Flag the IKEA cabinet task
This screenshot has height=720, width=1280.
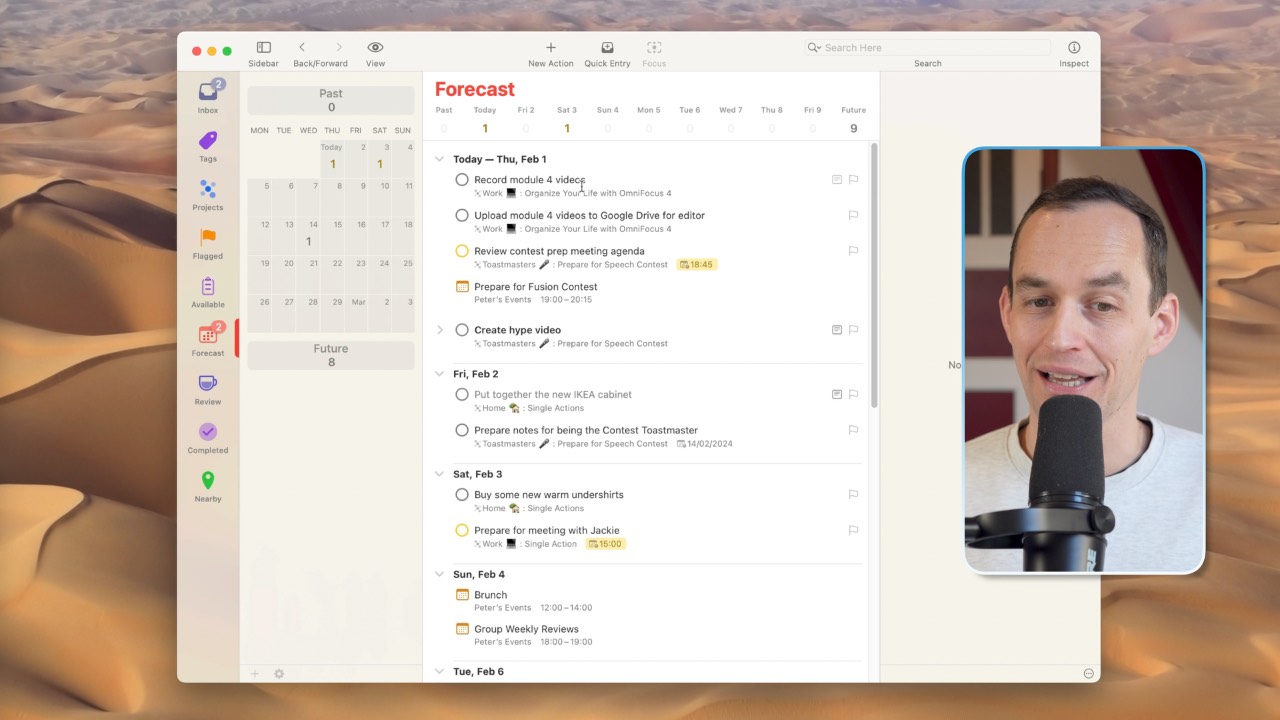pyautogui.click(x=853, y=395)
